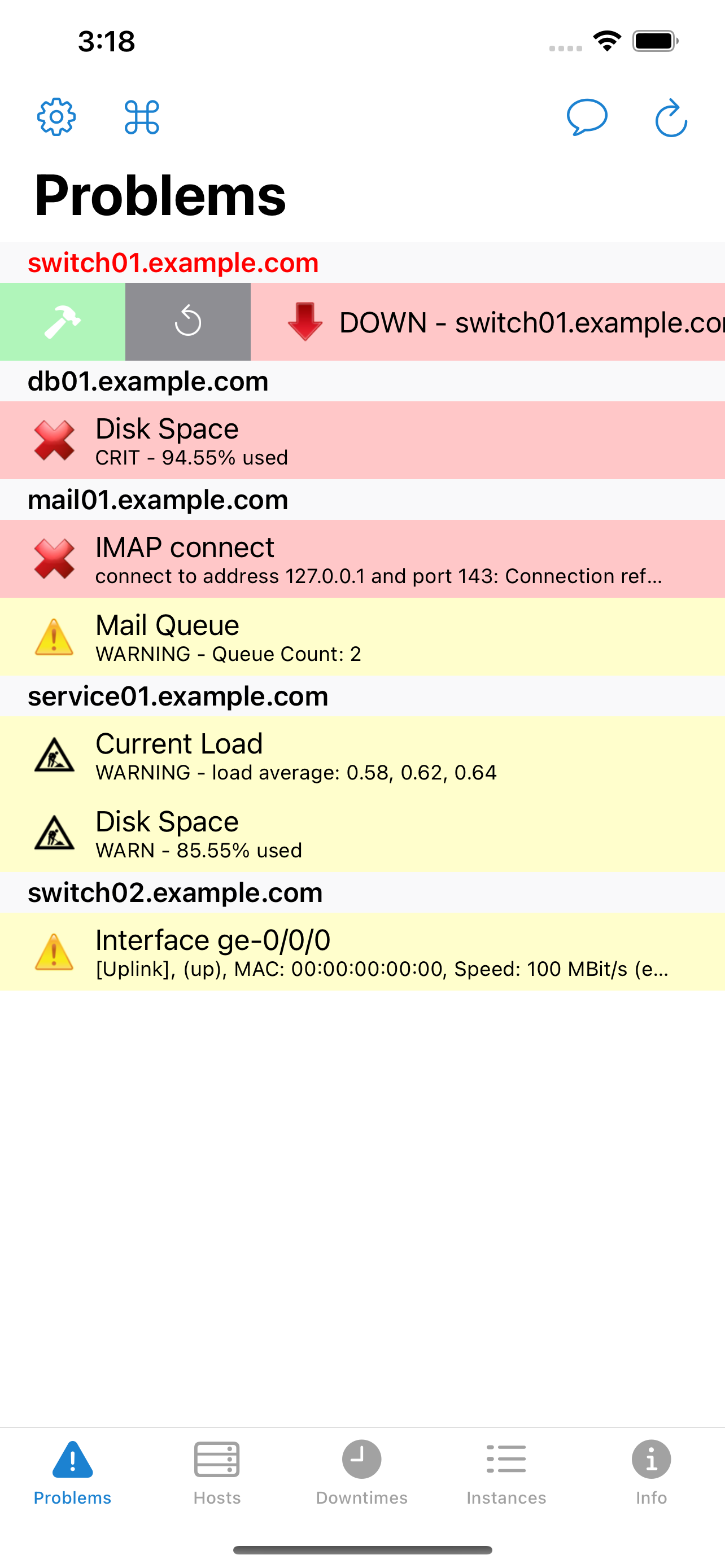This screenshot has width=725, height=1568.
Task: Tap the mail01.example.com host header
Action: coord(158,500)
